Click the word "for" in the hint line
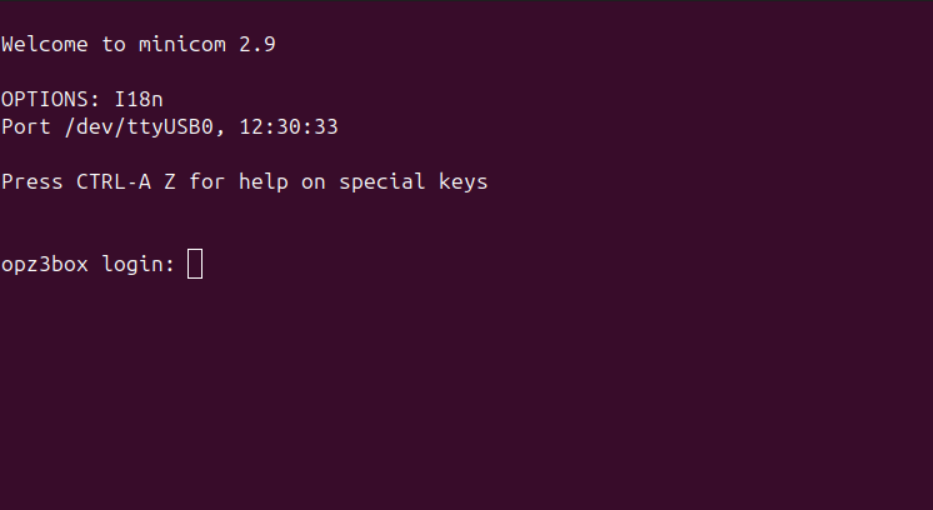 (207, 182)
